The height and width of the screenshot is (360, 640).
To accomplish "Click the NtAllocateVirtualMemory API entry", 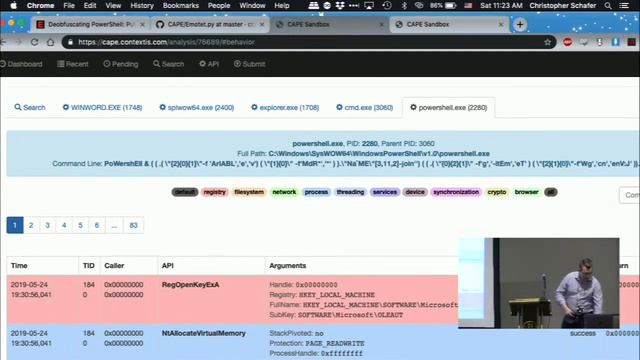I will (x=204, y=333).
